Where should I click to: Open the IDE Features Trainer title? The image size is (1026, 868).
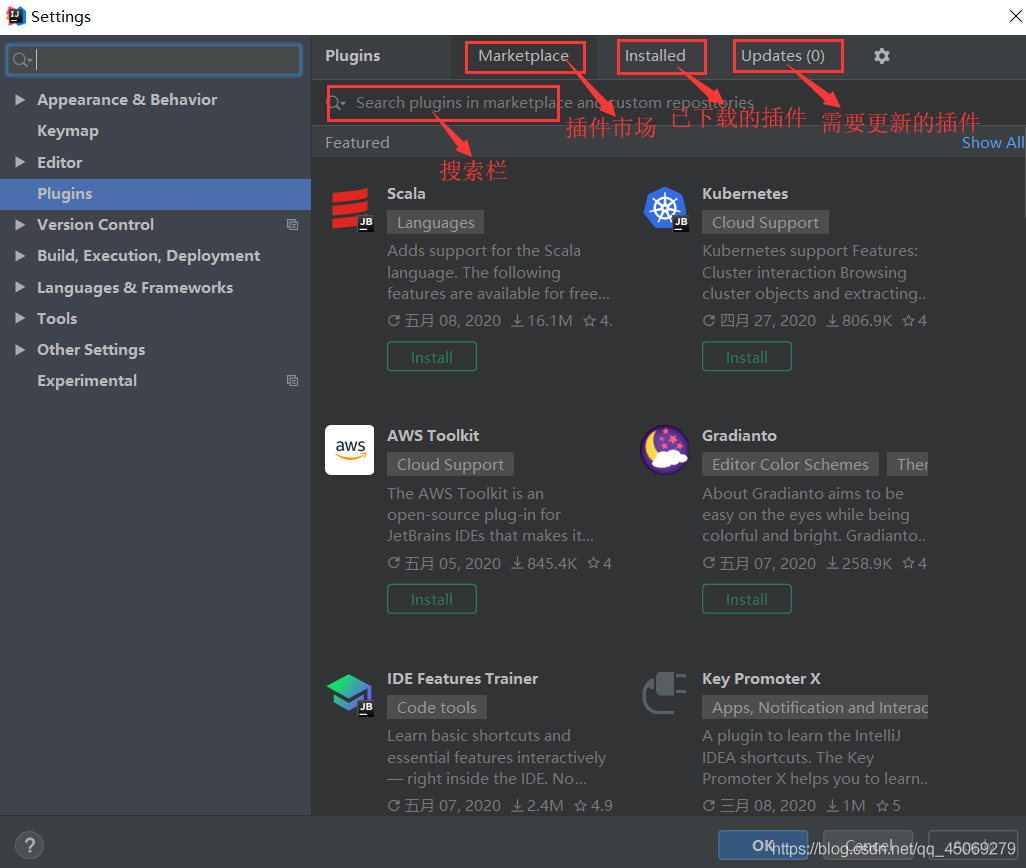[463, 678]
